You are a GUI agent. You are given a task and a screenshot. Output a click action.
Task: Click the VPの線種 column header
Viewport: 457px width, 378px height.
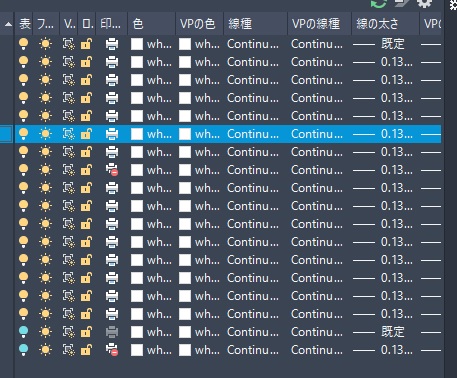316,24
